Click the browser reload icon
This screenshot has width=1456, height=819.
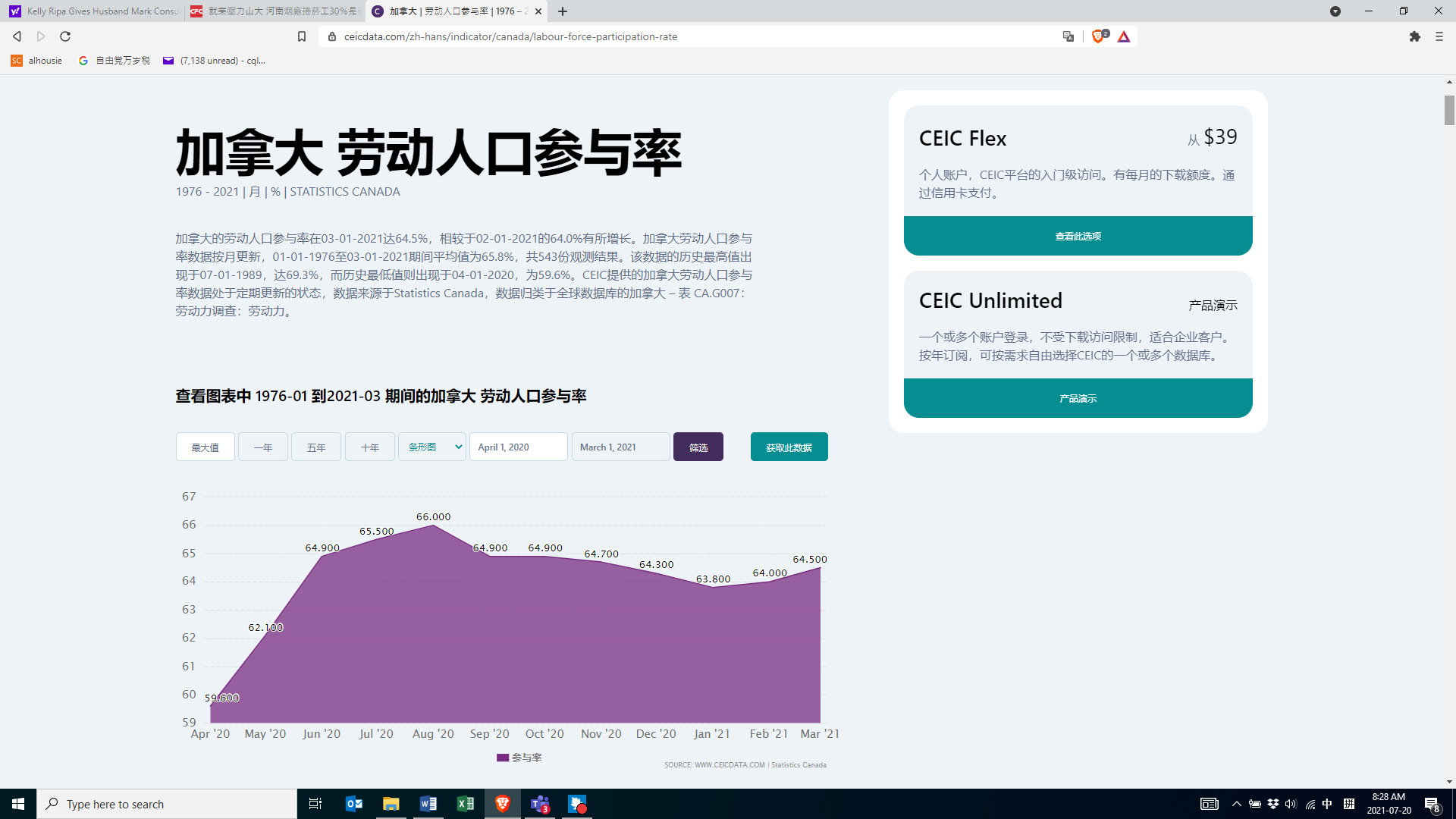(65, 36)
